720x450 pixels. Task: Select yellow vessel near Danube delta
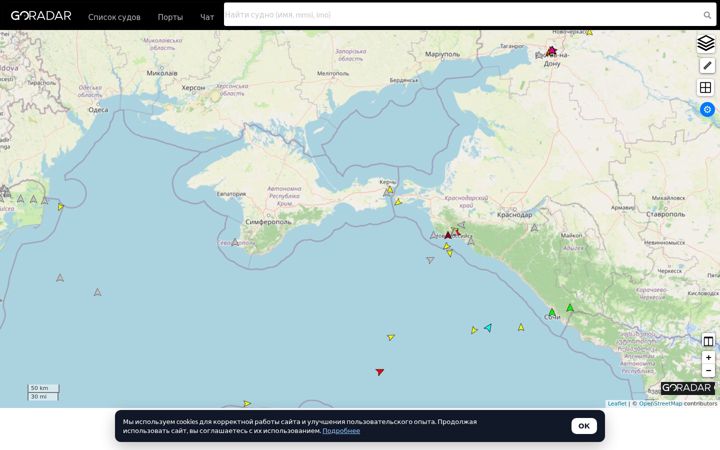coord(61,207)
